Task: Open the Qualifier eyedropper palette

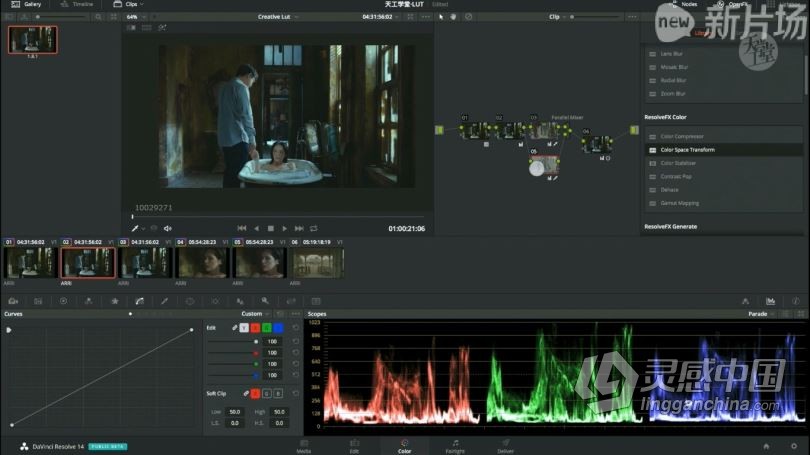Action: pos(164,301)
